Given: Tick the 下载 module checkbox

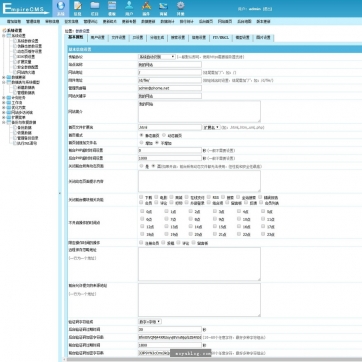Looking at the screenshot, I should [142, 197].
